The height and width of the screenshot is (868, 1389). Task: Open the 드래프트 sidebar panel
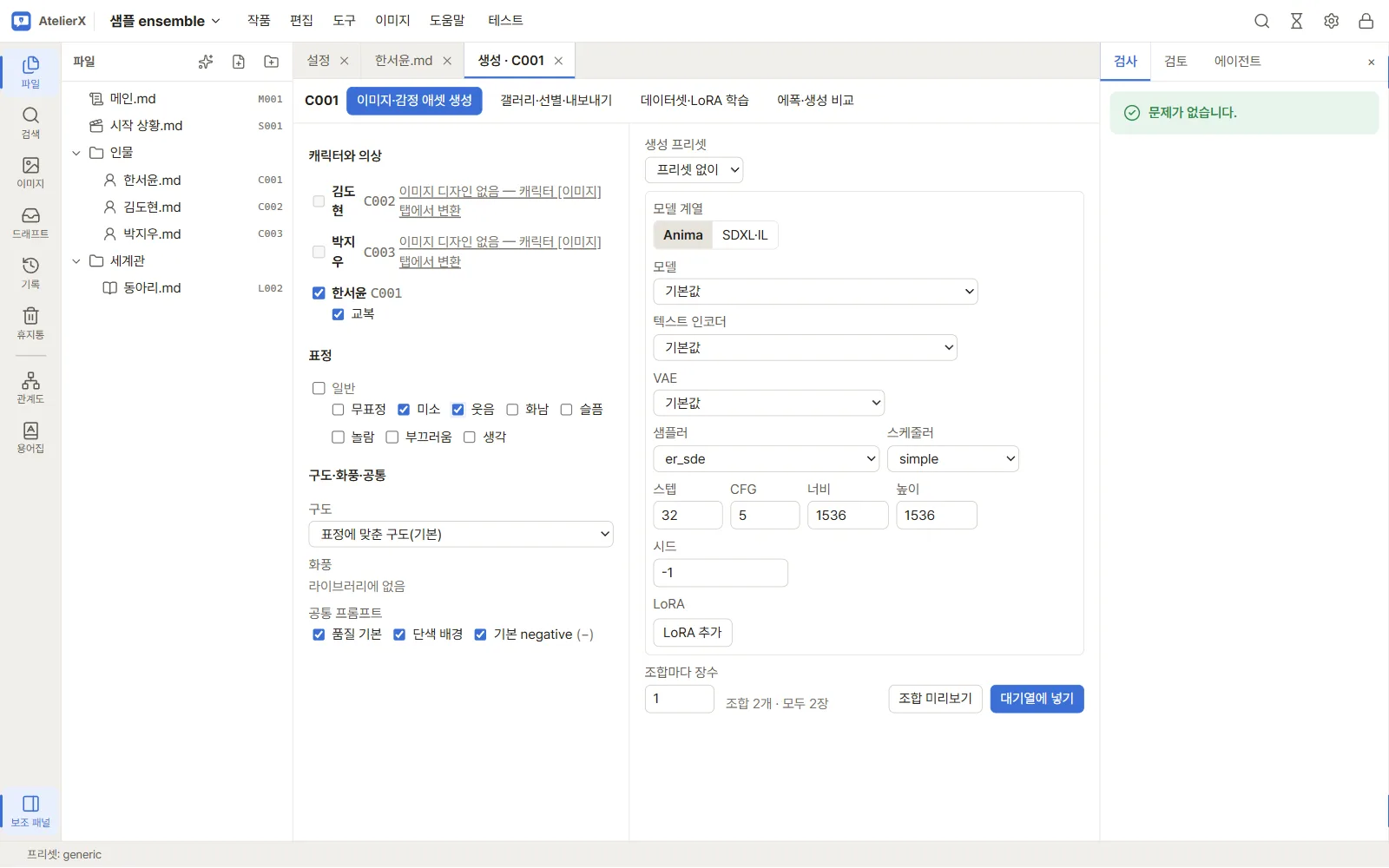point(30,223)
